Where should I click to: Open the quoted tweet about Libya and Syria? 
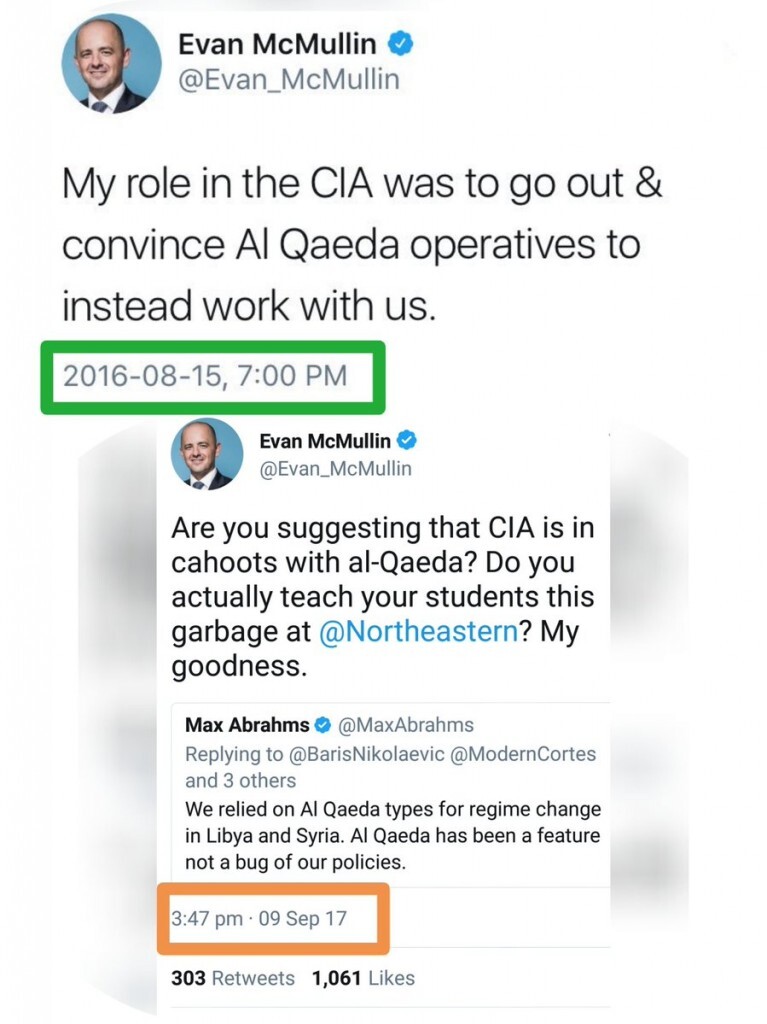click(393, 835)
